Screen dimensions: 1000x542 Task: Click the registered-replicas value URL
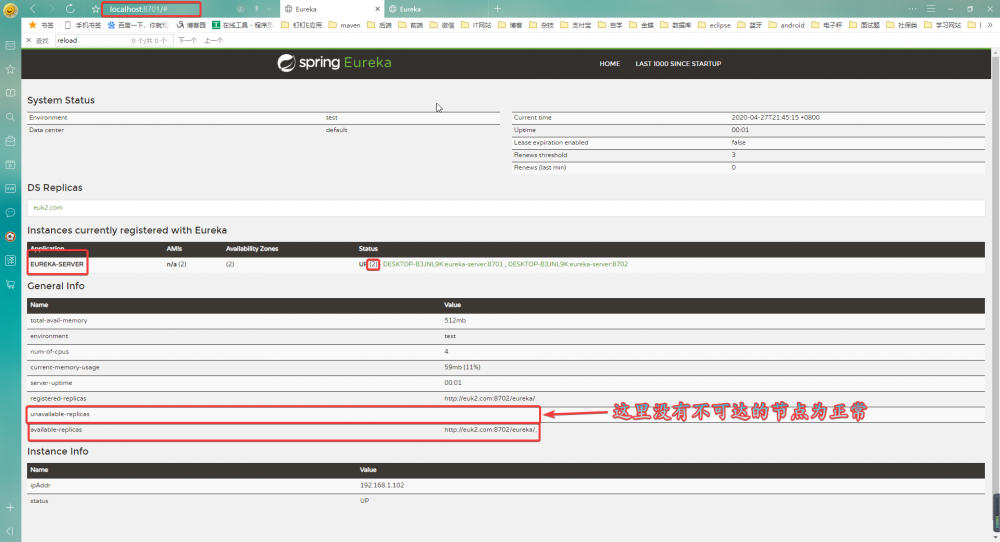point(490,399)
